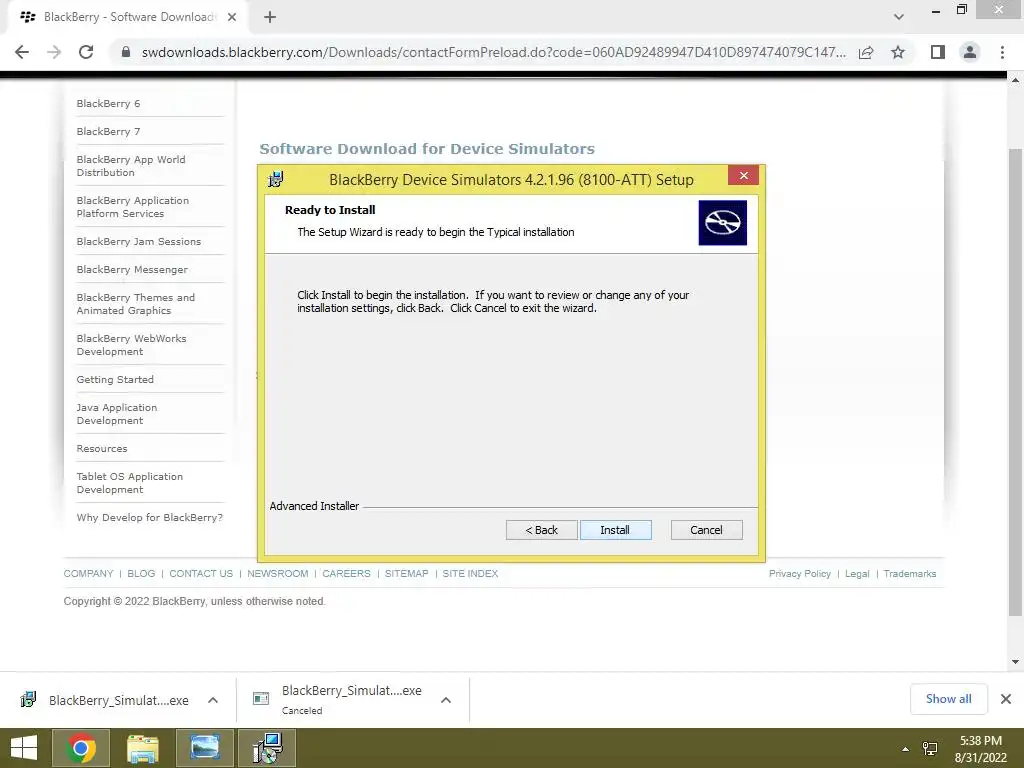Click the address bar URL

click(x=493, y=52)
